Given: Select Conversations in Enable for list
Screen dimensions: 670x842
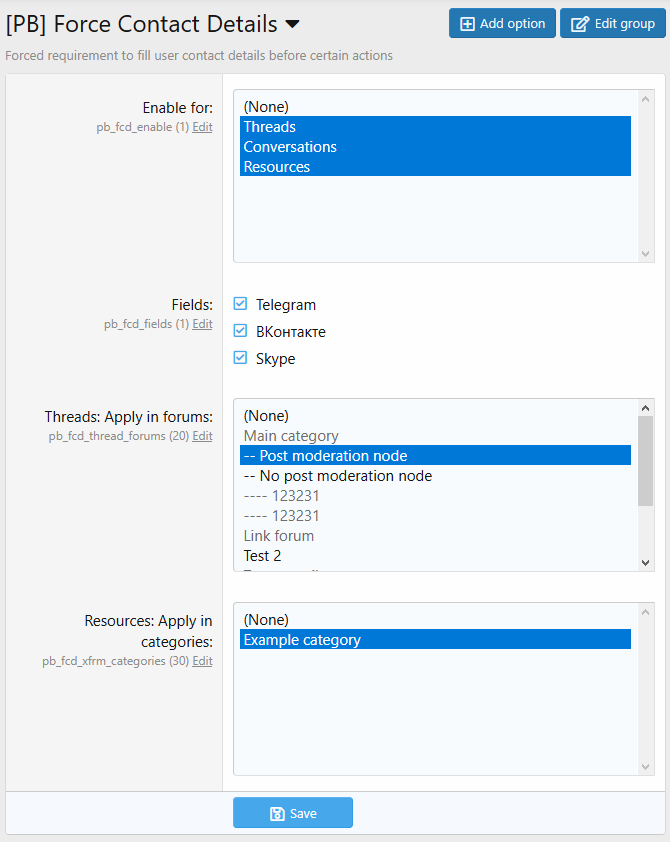Looking at the screenshot, I should 290,147.
